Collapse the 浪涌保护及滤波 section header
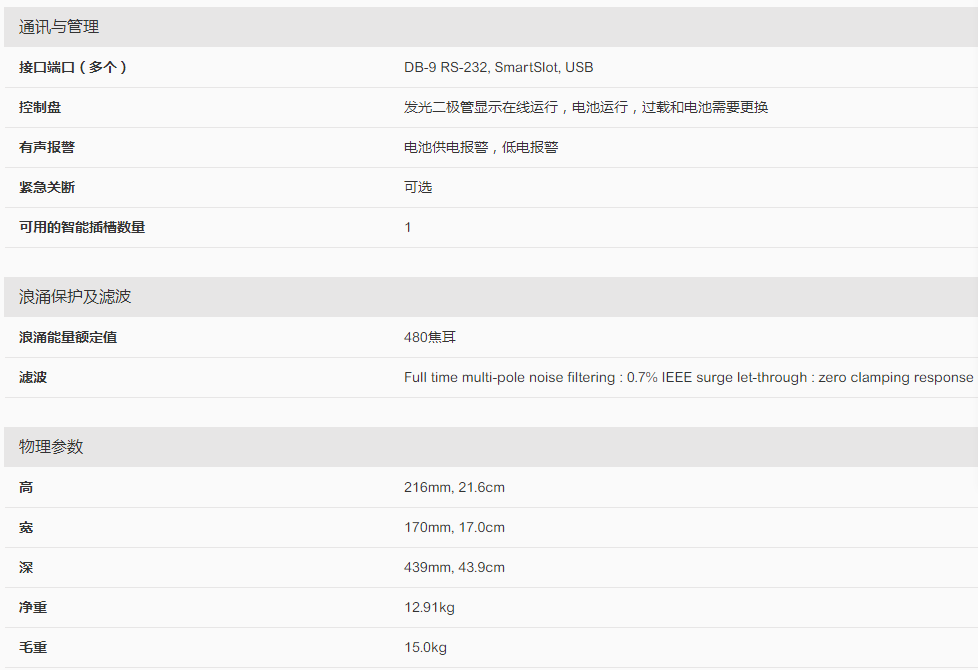978x670 pixels. tap(75, 297)
